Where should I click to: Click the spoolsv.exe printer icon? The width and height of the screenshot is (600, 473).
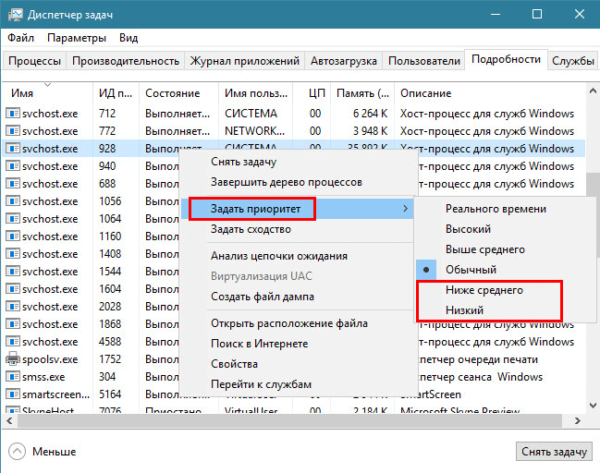pos(13,359)
